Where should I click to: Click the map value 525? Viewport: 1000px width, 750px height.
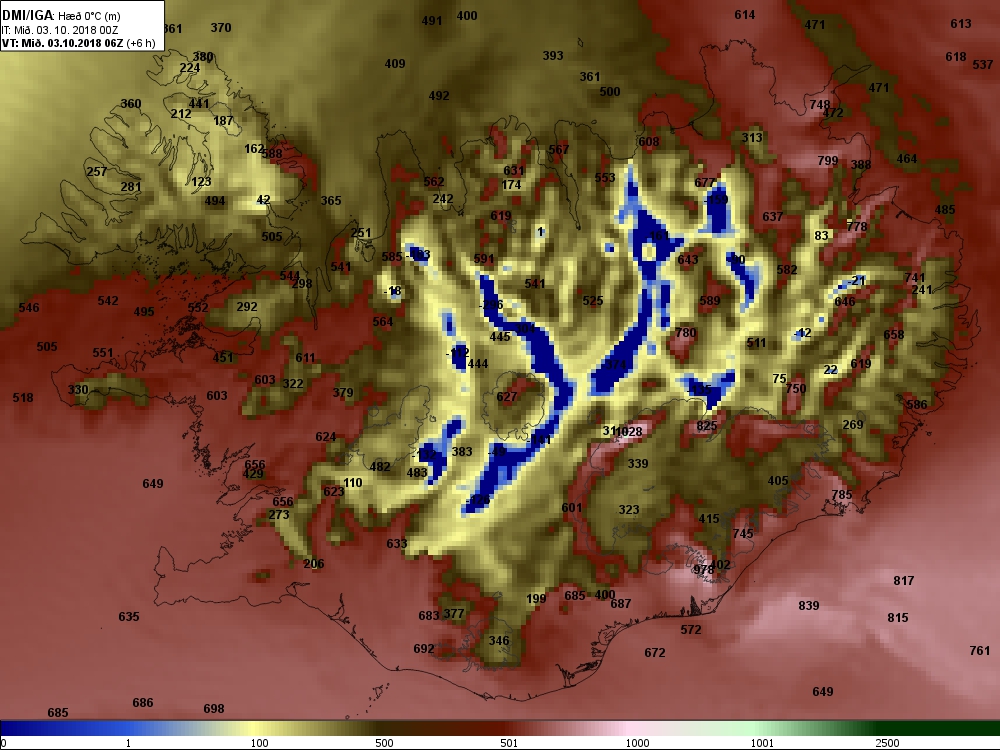tap(592, 300)
